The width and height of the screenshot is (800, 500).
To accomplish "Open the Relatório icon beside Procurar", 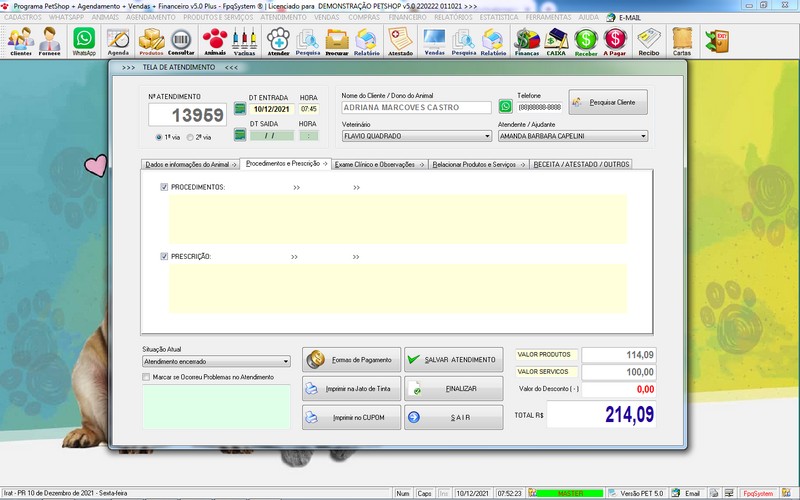I will pyautogui.click(x=366, y=41).
